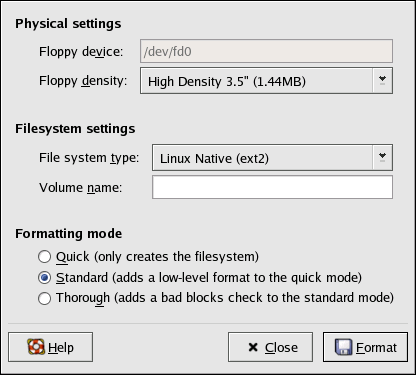Expand the File system type dropdown arrow
Screen dimensions: 416x375
(382, 157)
